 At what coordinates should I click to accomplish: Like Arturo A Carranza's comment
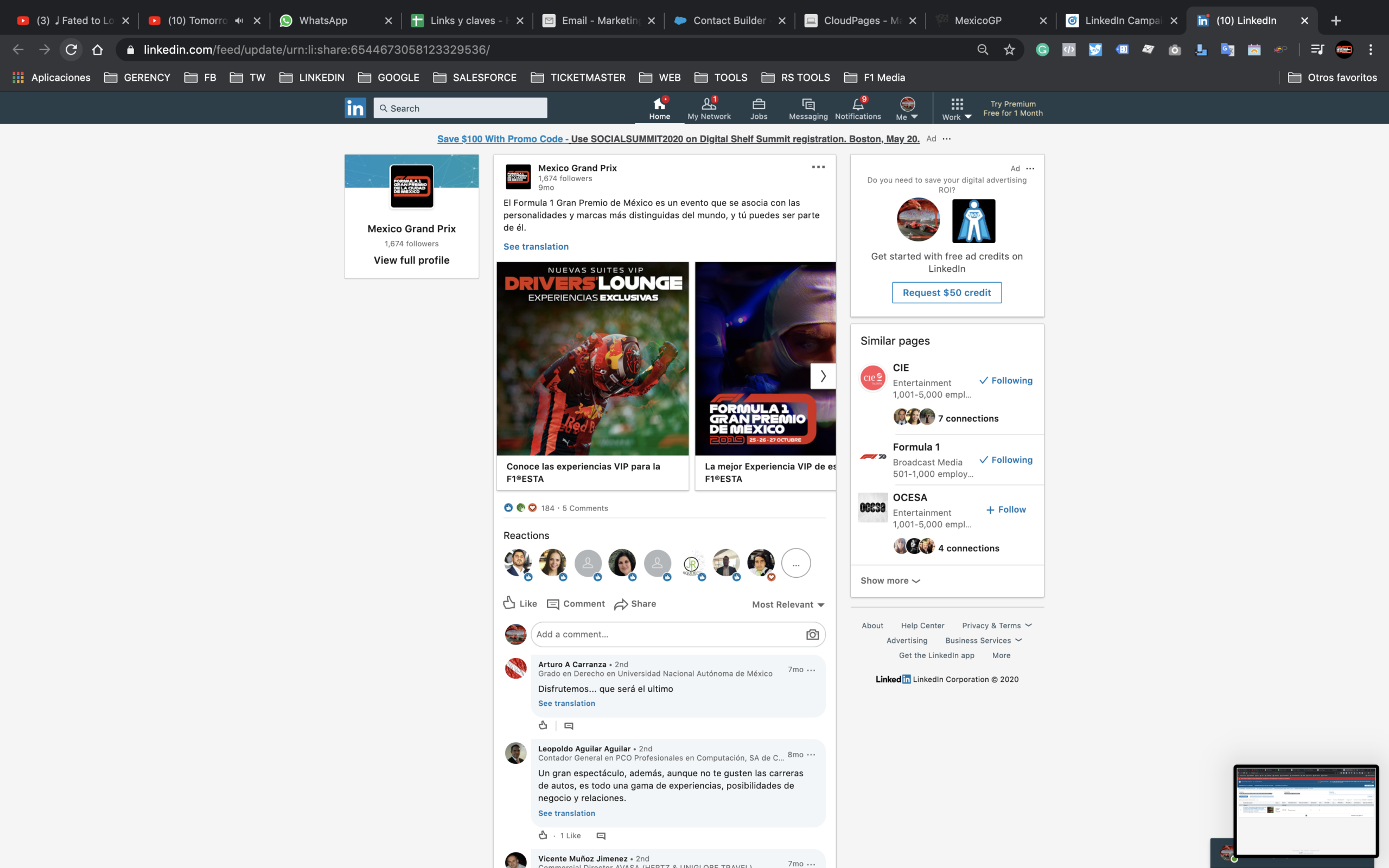(543, 725)
